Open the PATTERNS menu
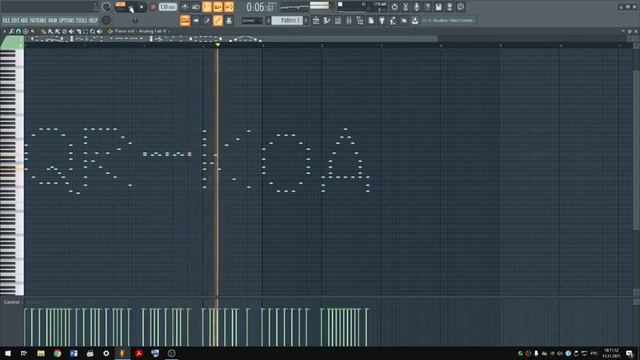This screenshot has width=640, height=360. [x=38, y=20]
